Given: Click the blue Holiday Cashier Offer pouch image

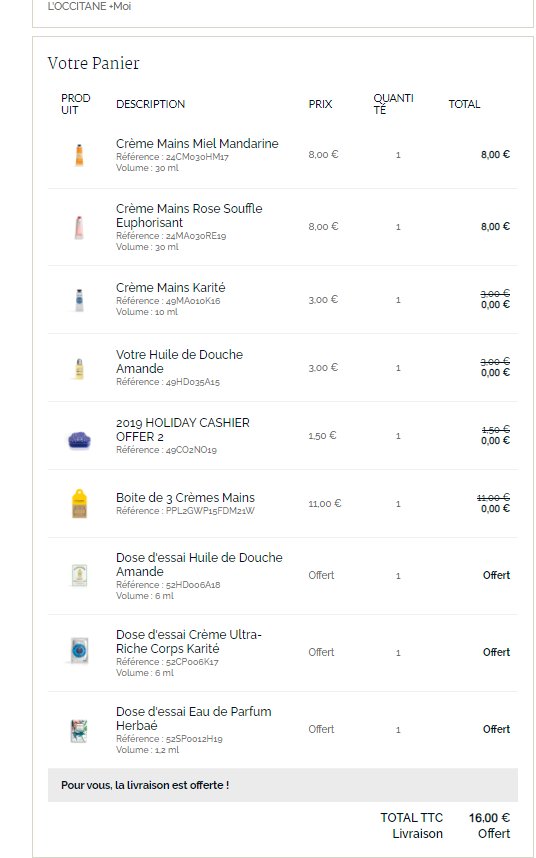Looking at the screenshot, I should tap(79, 439).
